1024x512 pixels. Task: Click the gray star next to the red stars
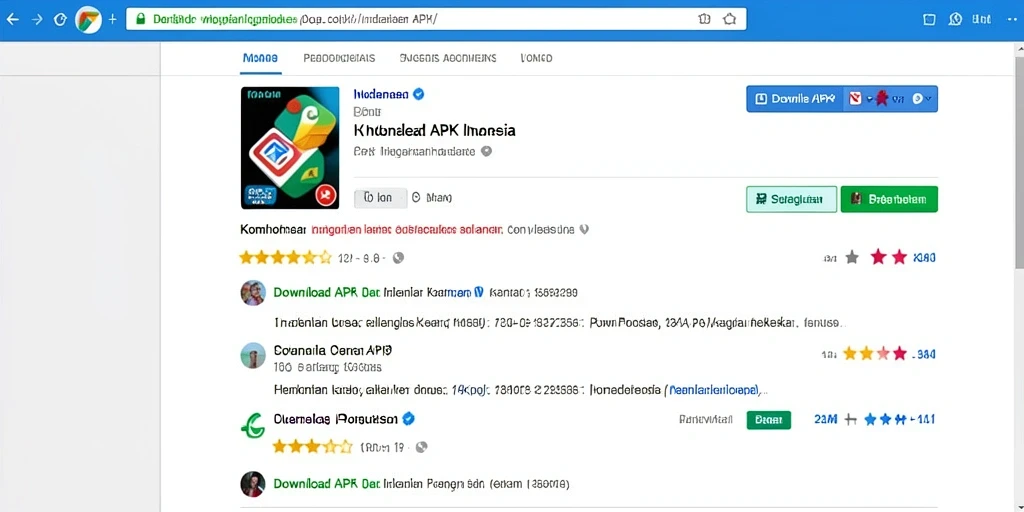click(852, 257)
